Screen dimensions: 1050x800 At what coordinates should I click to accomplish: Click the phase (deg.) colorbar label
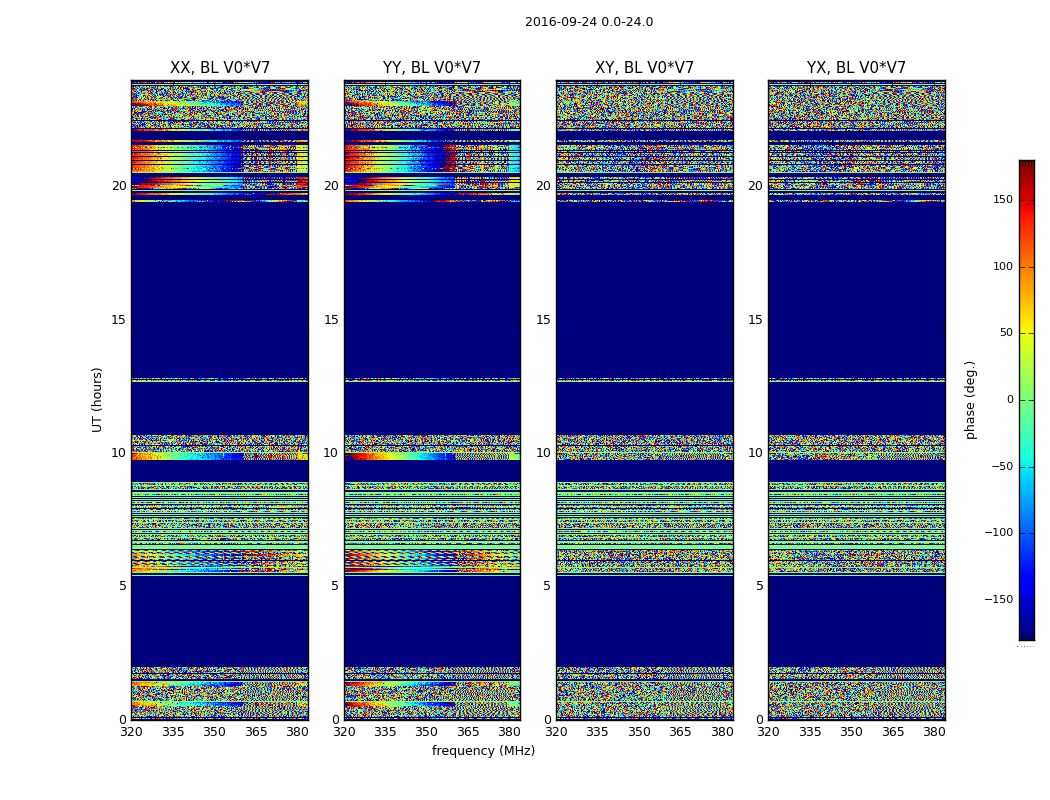(x=970, y=399)
